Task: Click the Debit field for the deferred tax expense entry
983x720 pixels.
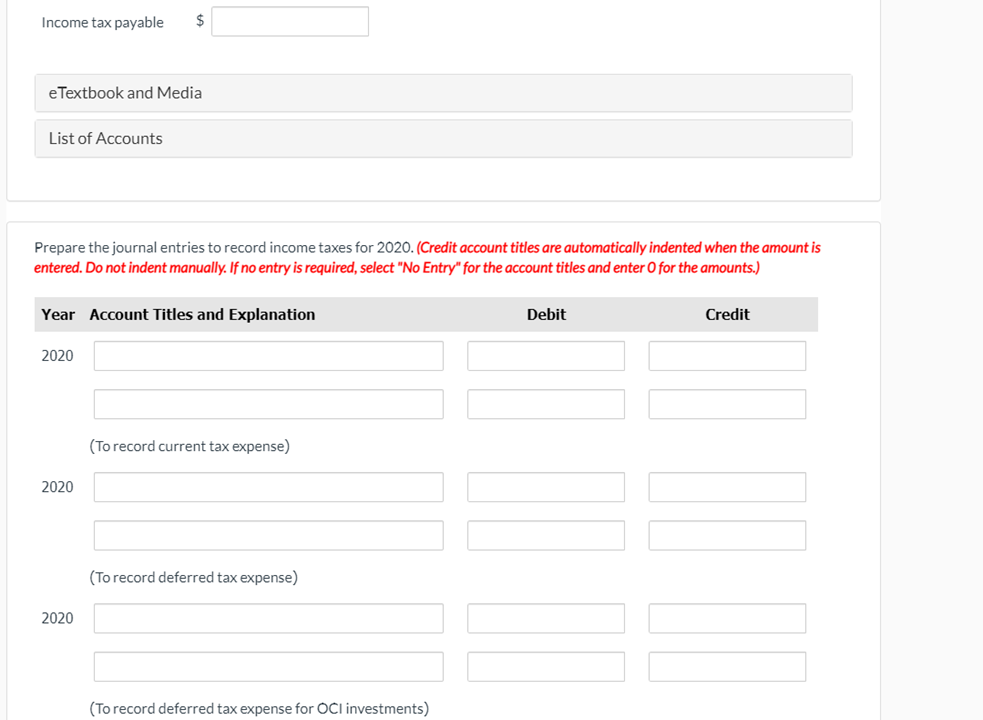Action: coord(546,487)
